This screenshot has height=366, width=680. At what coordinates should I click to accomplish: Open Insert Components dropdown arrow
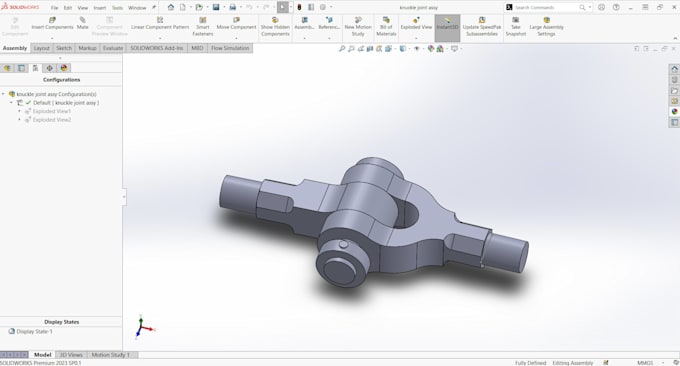pyautogui.click(x=52, y=38)
